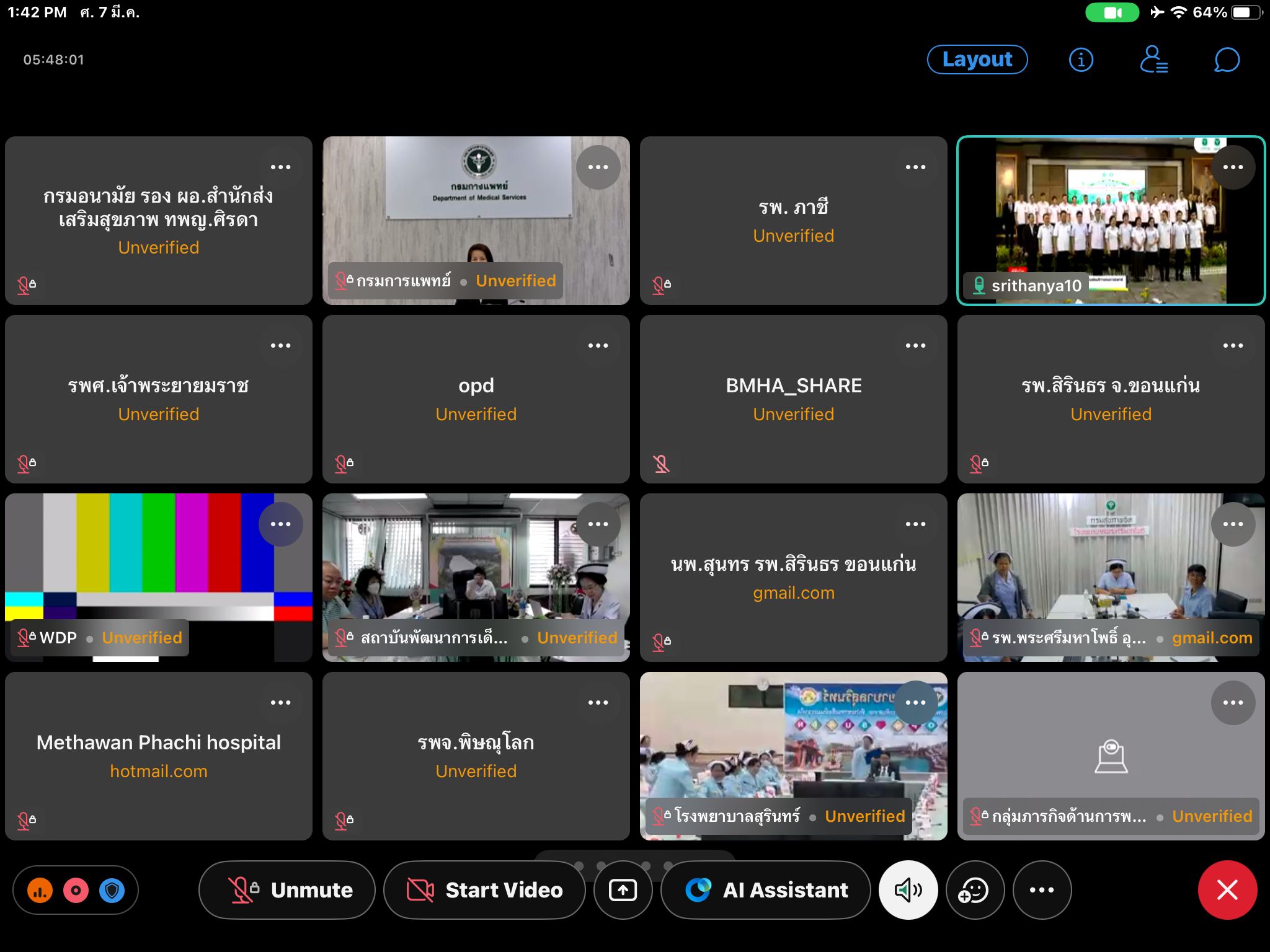Open the participants list icon

tap(1153, 60)
